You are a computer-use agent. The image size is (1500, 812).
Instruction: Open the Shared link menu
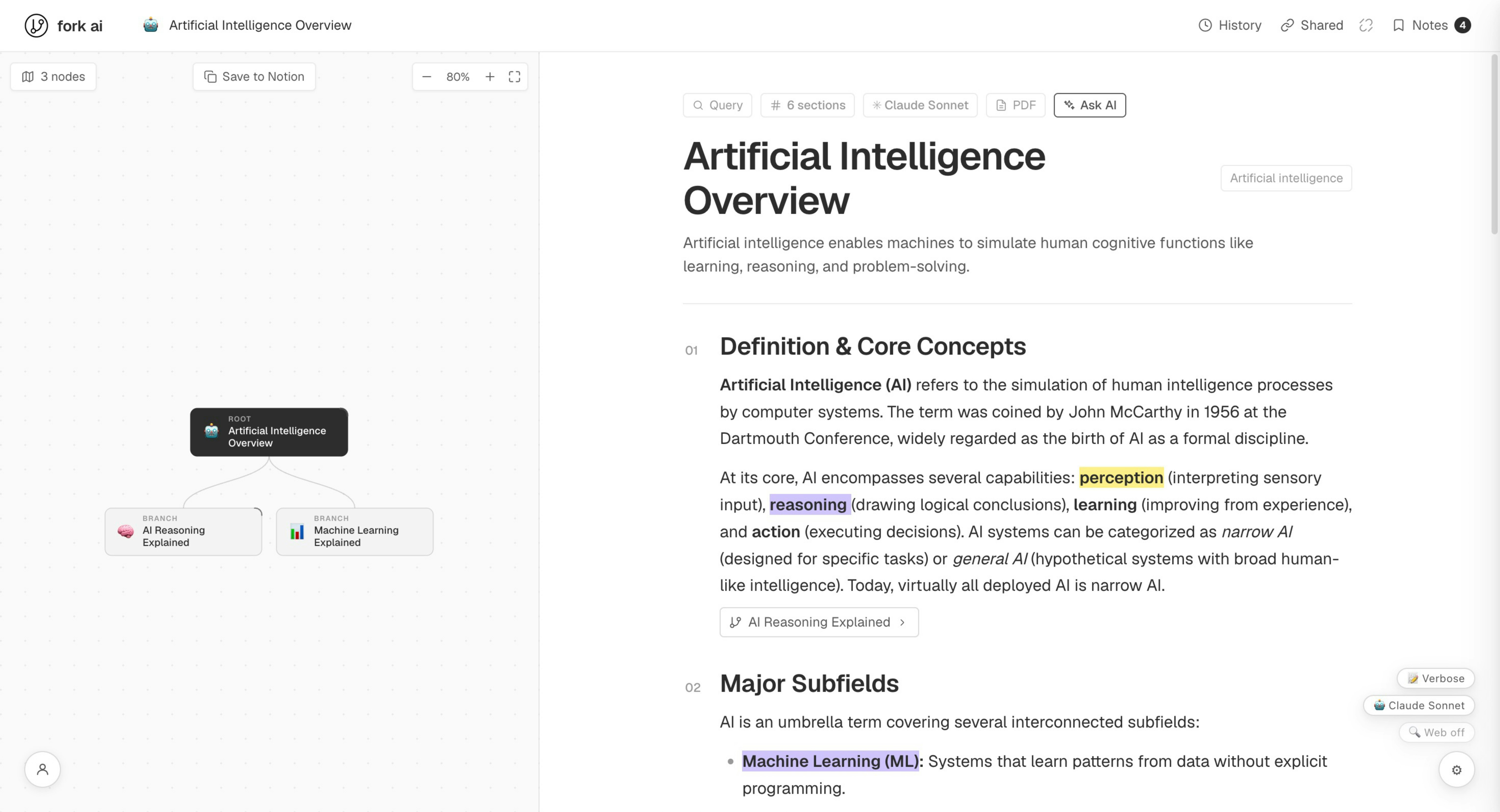pyautogui.click(x=1312, y=25)
